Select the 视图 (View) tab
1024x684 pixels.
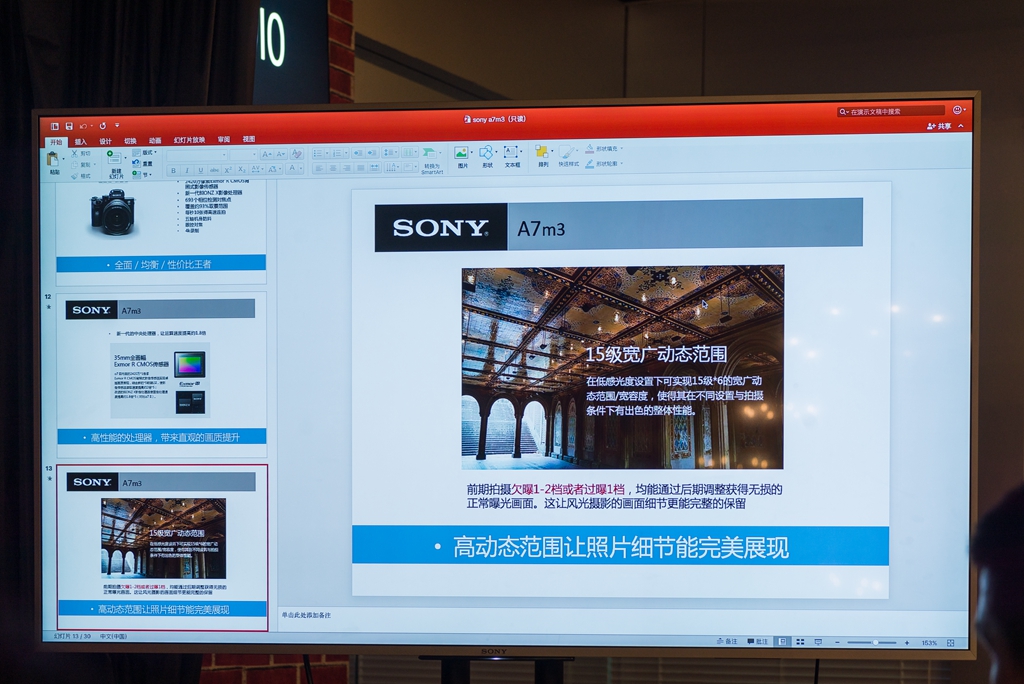click(249, 139)
